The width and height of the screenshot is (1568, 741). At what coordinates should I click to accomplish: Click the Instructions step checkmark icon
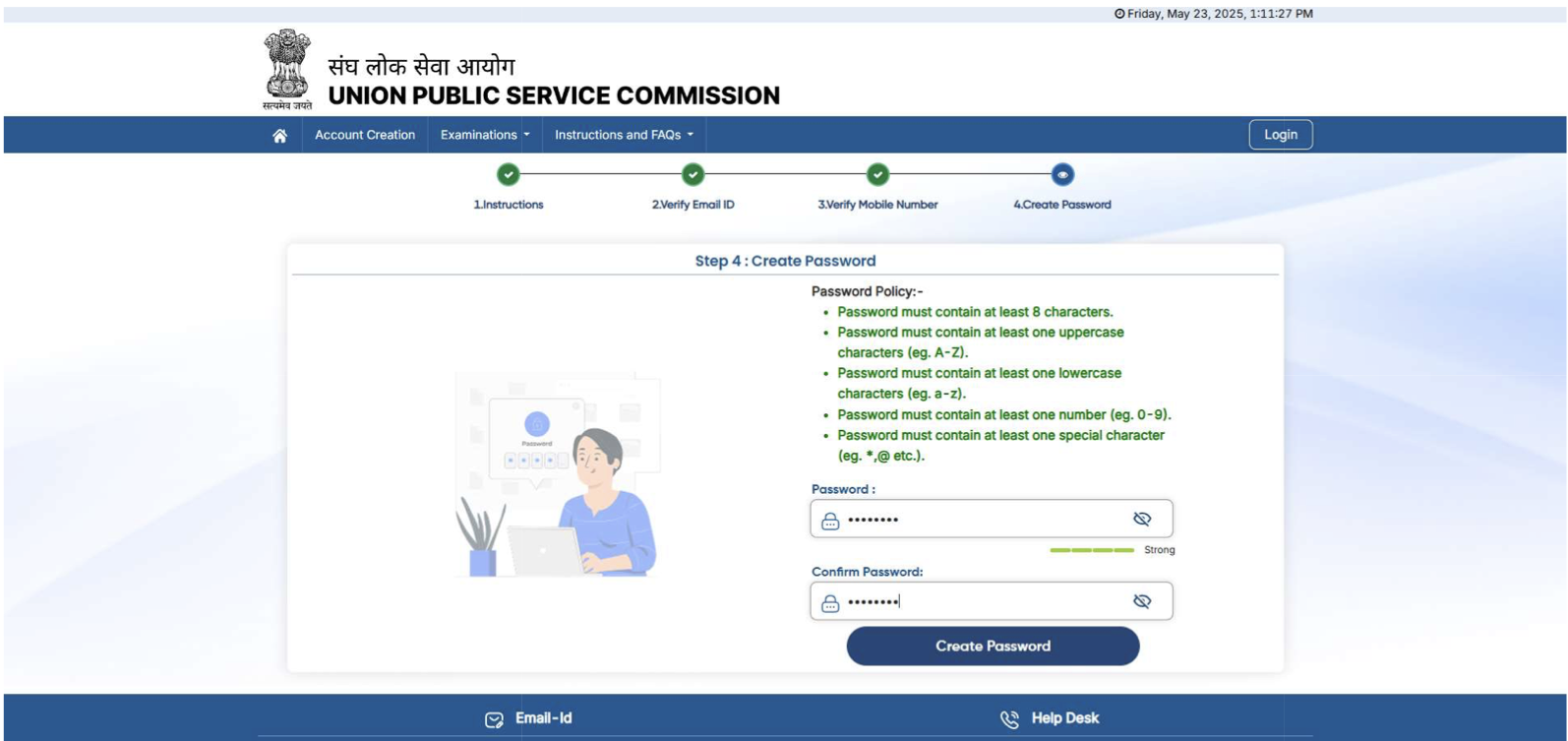click(508, 174)
